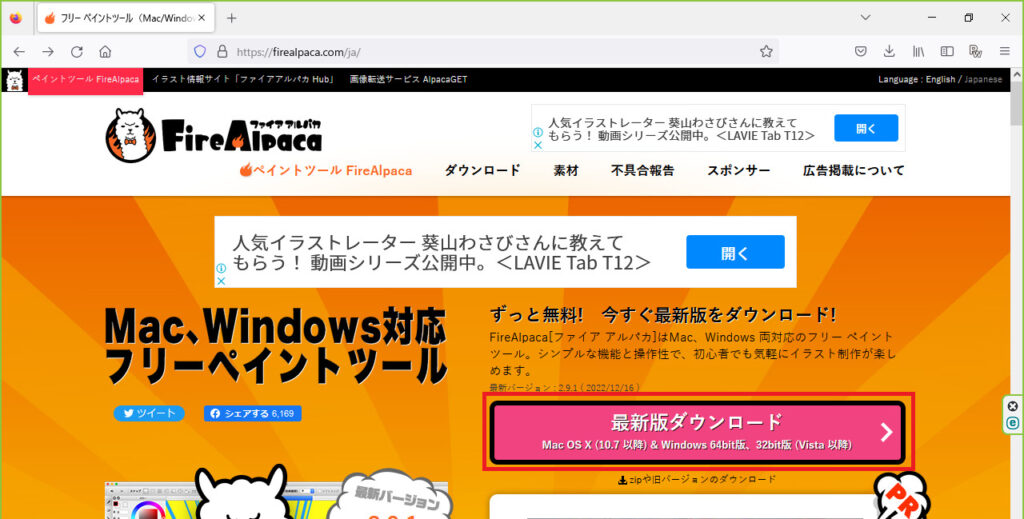Viewport: 1024px width, 519px height.
Task: Open the library bookshelf icon
Action: click(x=918, y=52)
